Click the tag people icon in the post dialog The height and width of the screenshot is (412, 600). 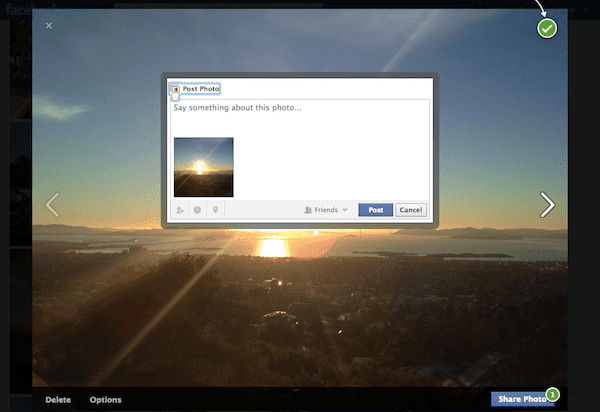180,210
